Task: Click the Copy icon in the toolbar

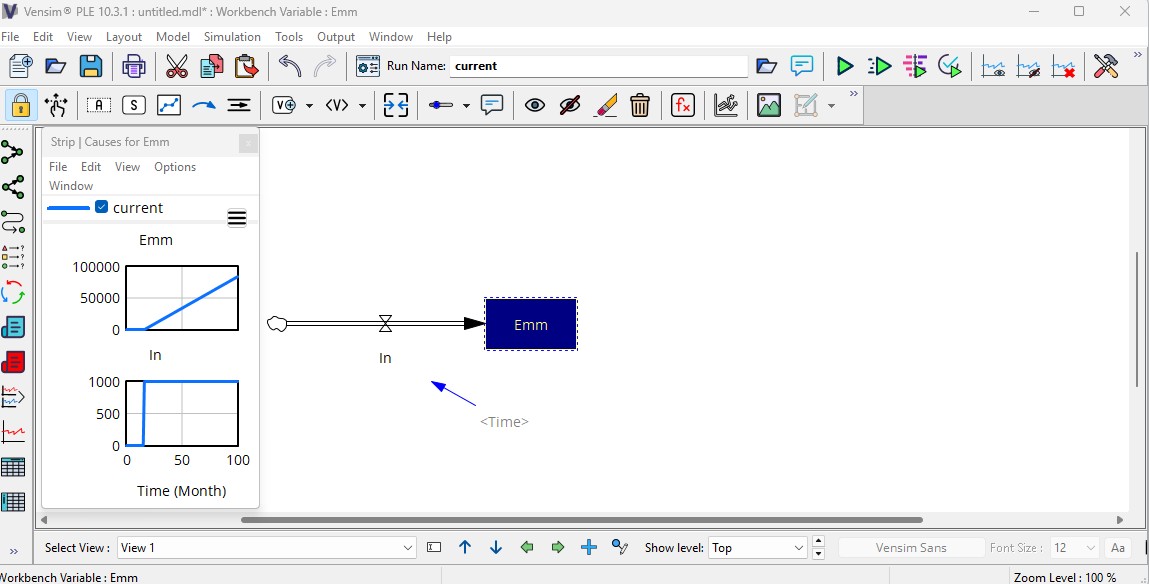Action: click(x=212, y=66)
